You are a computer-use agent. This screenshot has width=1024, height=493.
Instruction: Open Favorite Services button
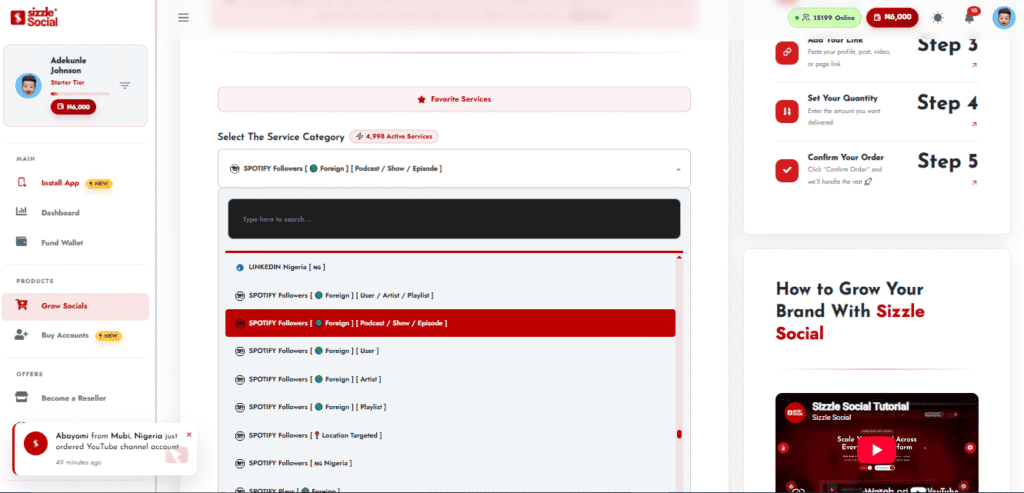coord(454,99)
